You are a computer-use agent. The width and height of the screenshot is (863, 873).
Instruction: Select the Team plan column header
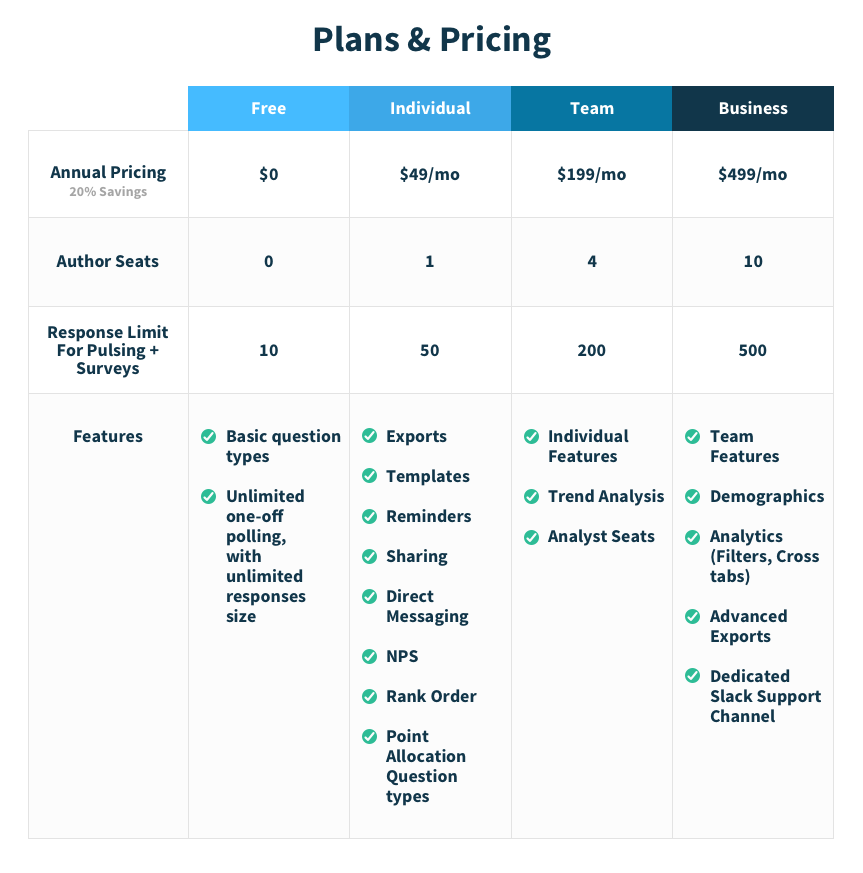[x=592, y=109]
